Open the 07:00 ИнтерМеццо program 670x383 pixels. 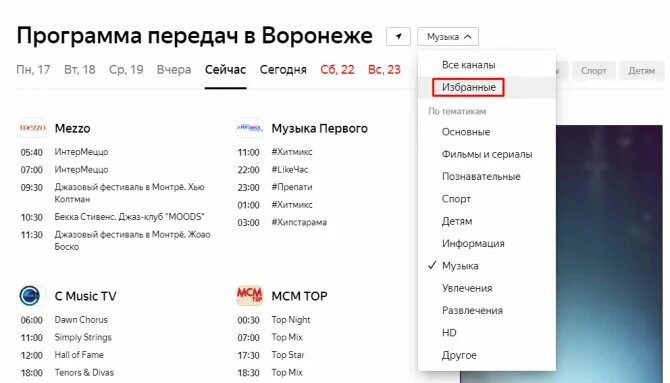pos(81,170)
